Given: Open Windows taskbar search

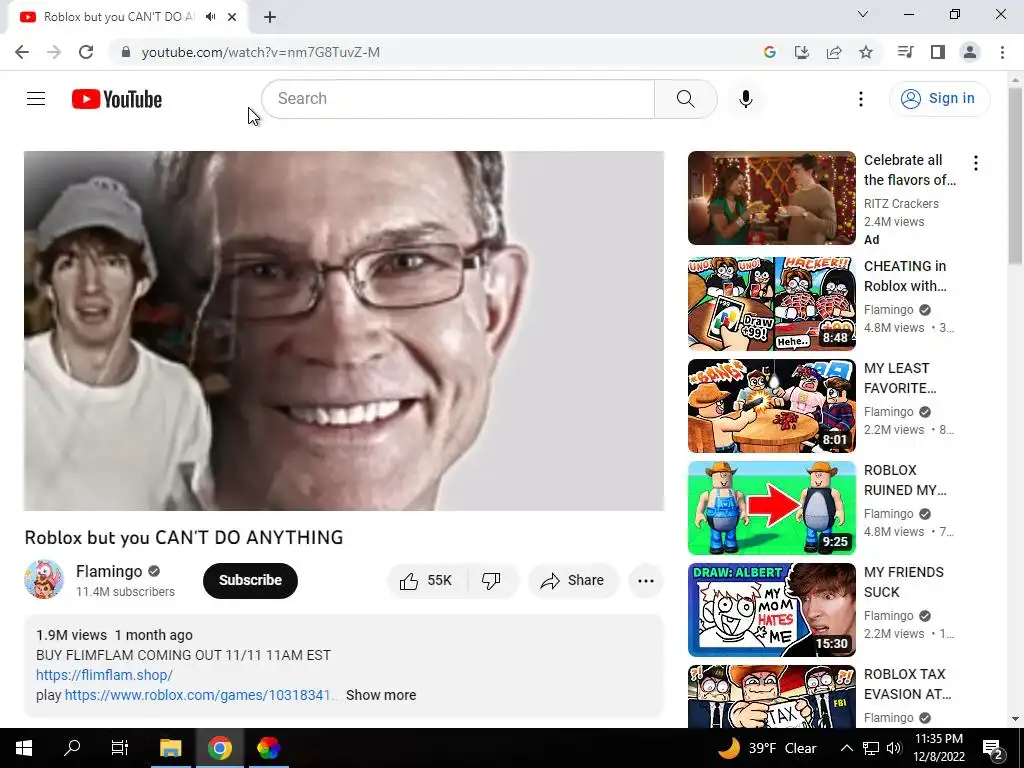Looking at the screenshot, I should 72,748.
